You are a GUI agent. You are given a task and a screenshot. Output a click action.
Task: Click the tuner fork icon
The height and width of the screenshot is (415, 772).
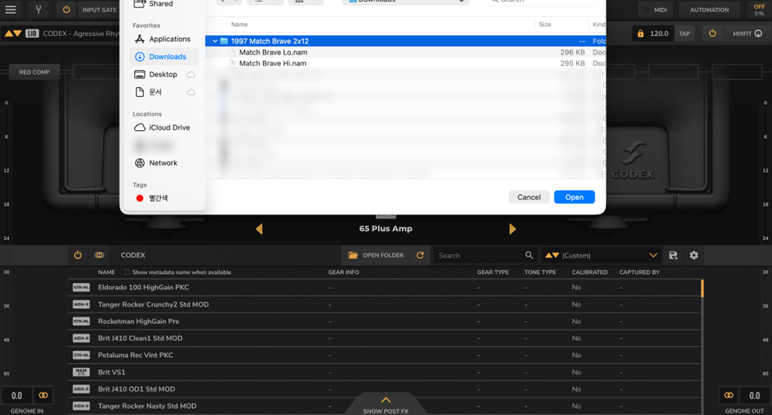coord(38,10)
